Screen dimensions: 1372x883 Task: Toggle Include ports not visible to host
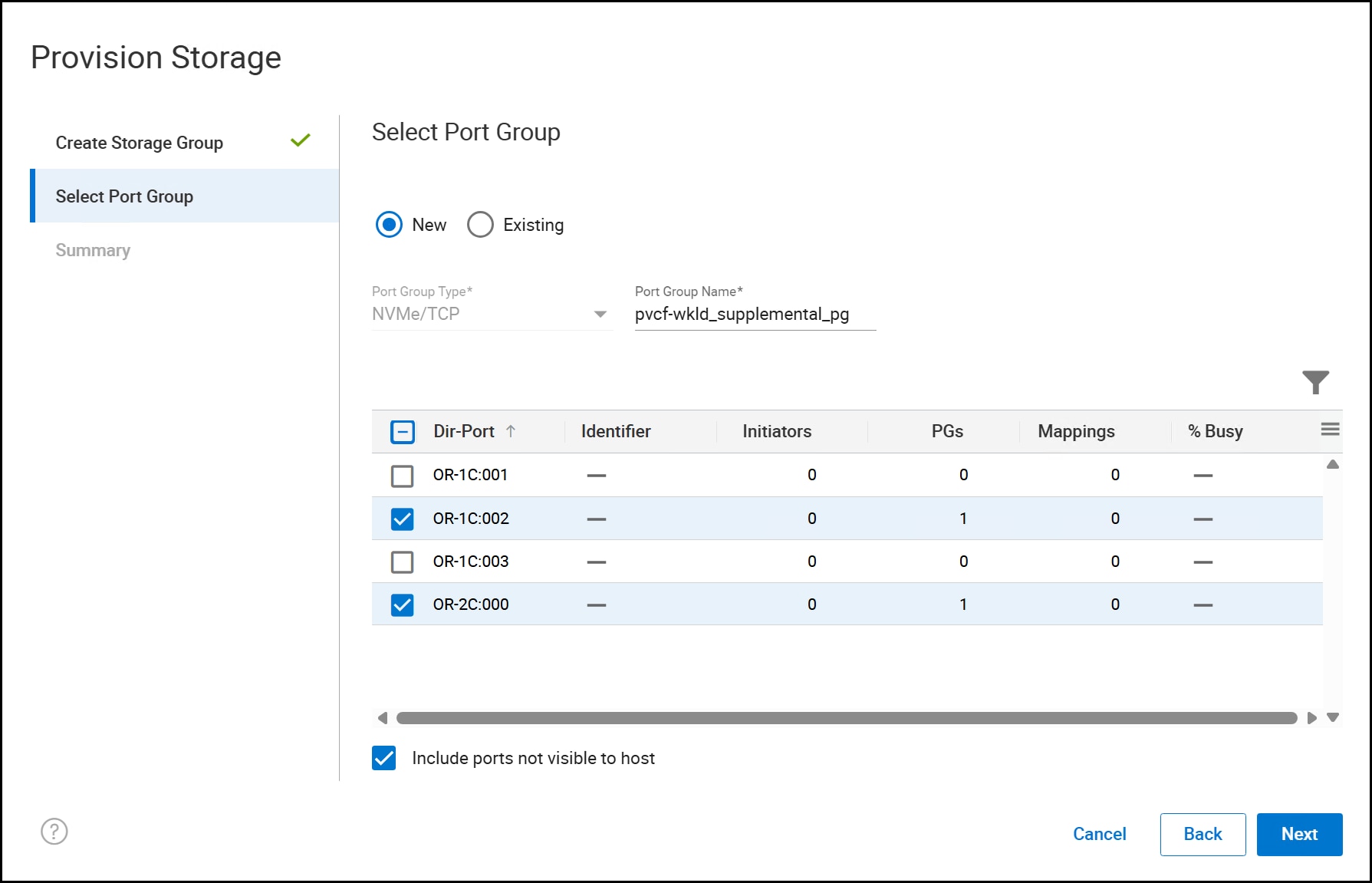[384, 758]
